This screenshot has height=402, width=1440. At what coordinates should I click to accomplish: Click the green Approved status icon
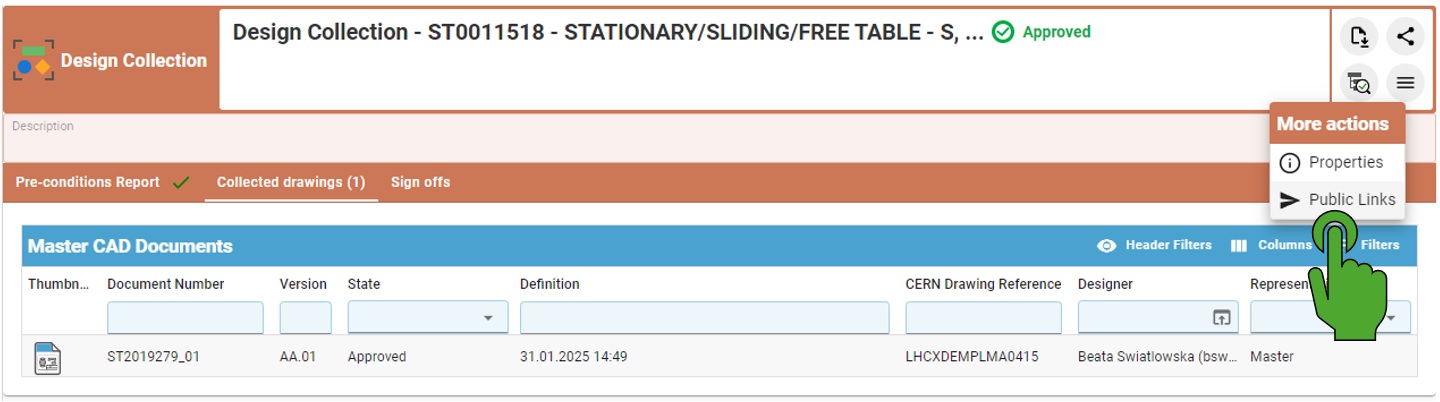[1003, 32]
